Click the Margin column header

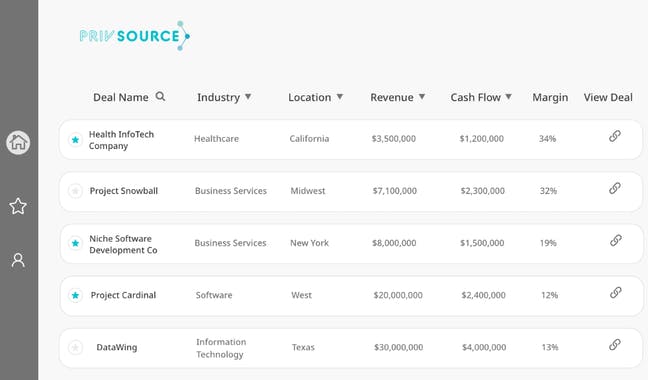point(550,97)
